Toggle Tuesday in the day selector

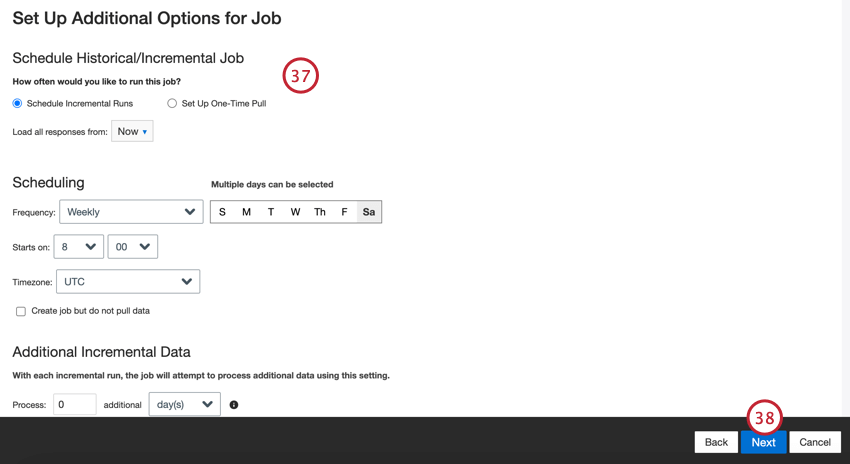pos(271,212)
